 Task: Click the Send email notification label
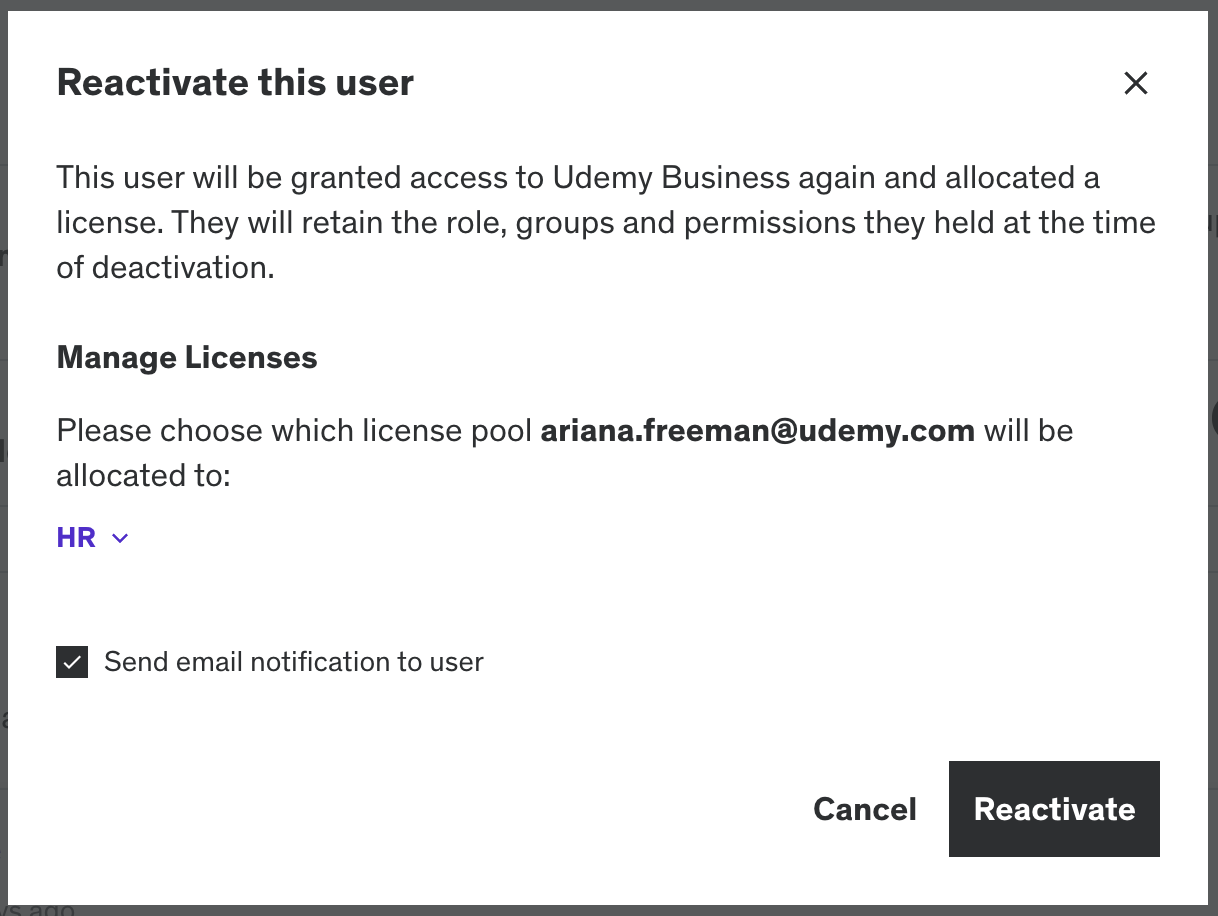coord(294,662)
